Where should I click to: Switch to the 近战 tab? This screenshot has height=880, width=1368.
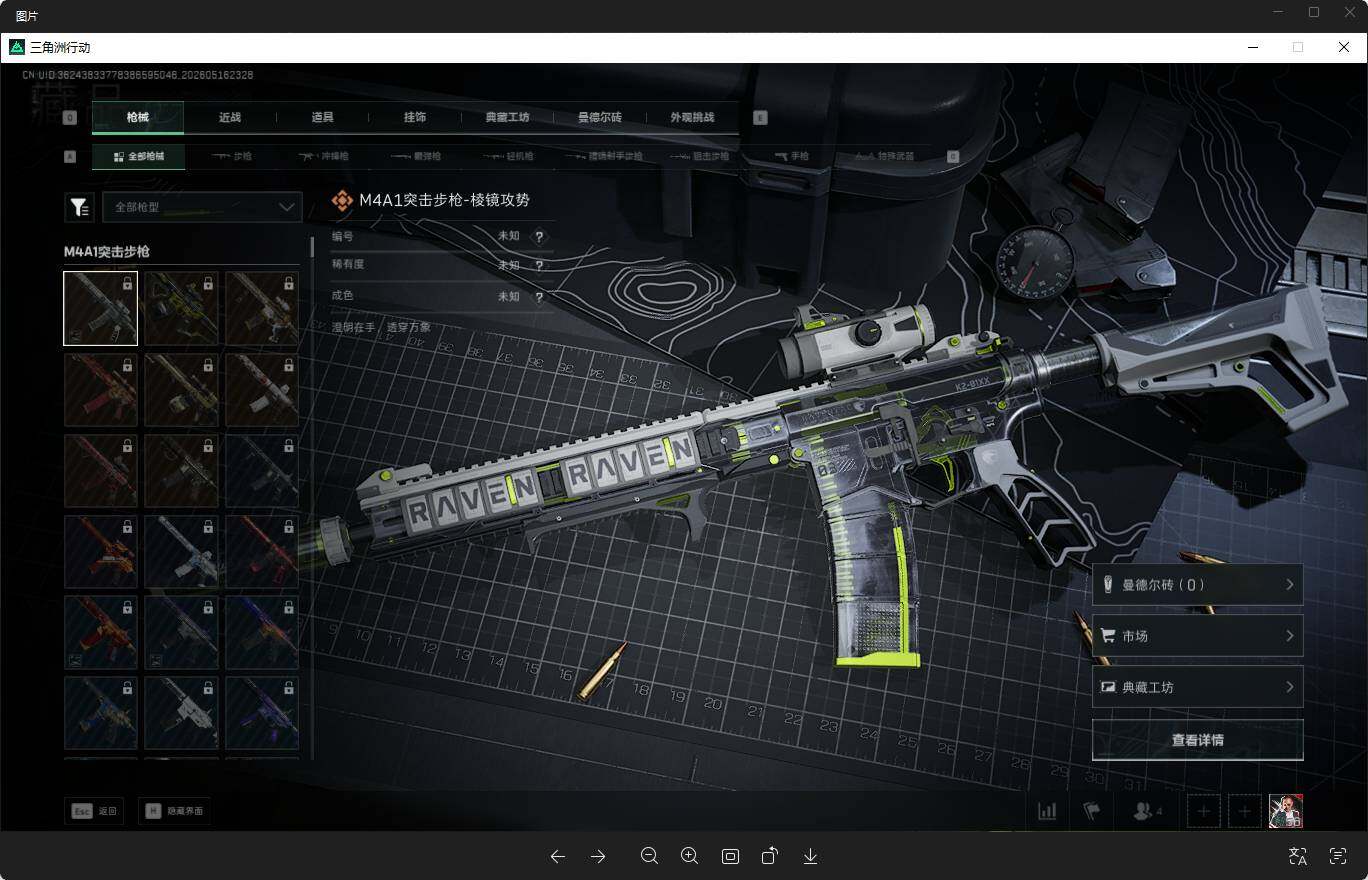(230, 117)
